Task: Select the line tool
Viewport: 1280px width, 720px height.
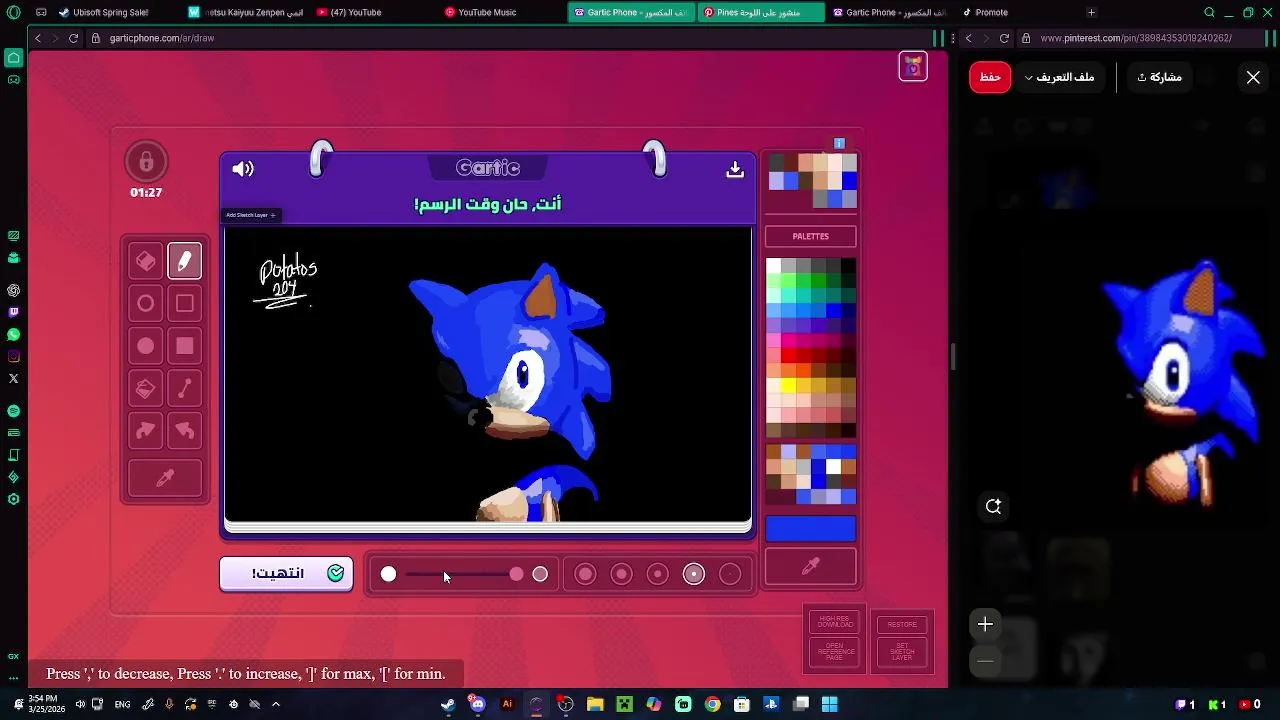Action: pos(184,389)
